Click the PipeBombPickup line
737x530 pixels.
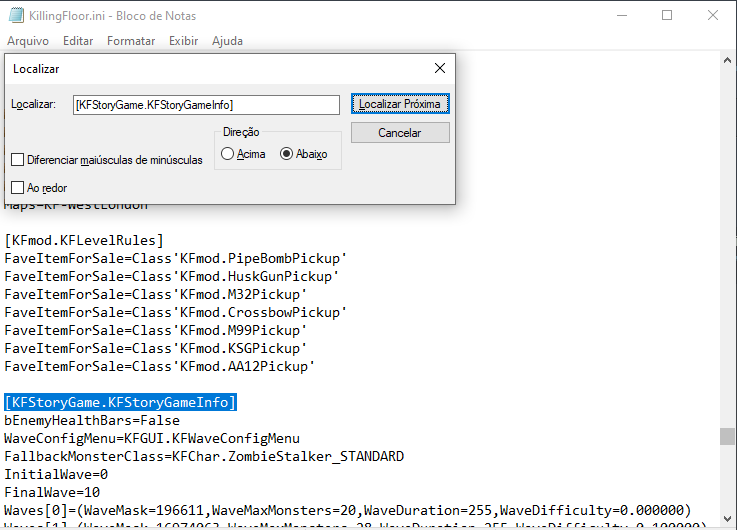click(175, 258)
